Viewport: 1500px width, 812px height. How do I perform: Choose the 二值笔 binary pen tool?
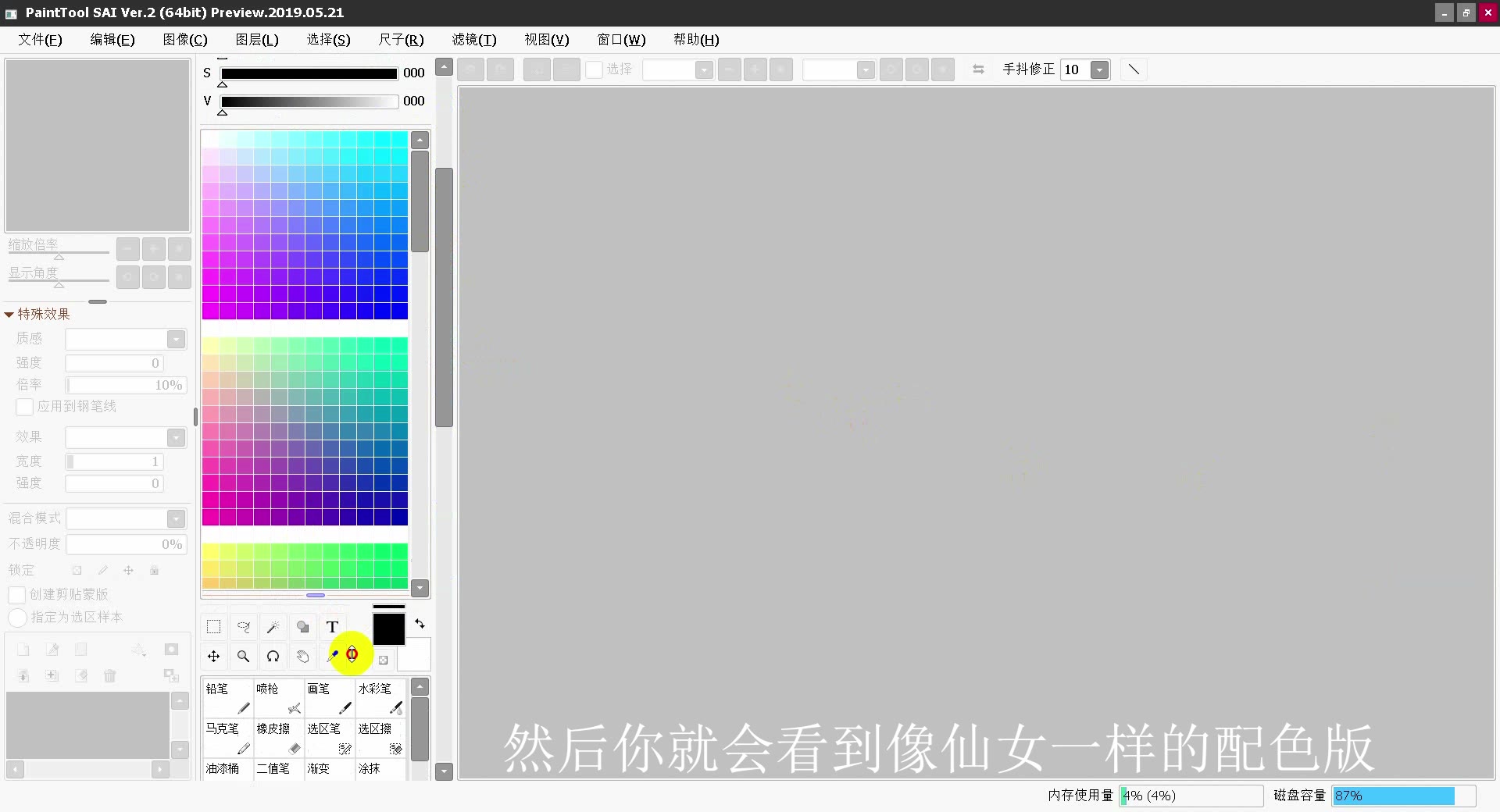point(279,769)
